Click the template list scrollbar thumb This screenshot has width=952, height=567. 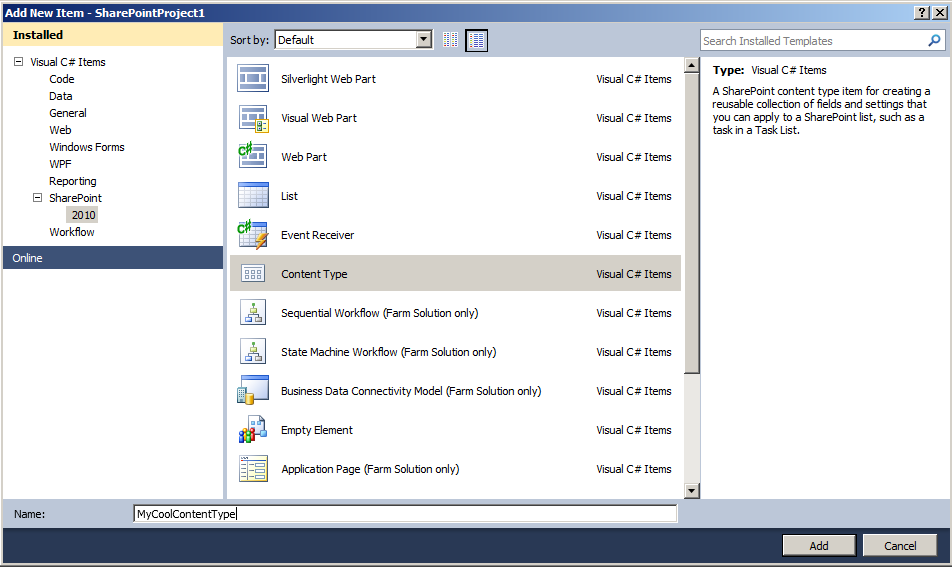pyautogui.click(x=692, y=223)
